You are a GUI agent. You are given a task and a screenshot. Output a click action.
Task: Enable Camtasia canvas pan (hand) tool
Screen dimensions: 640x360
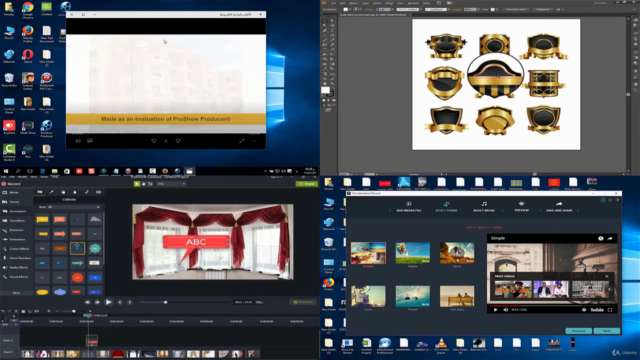144,184
